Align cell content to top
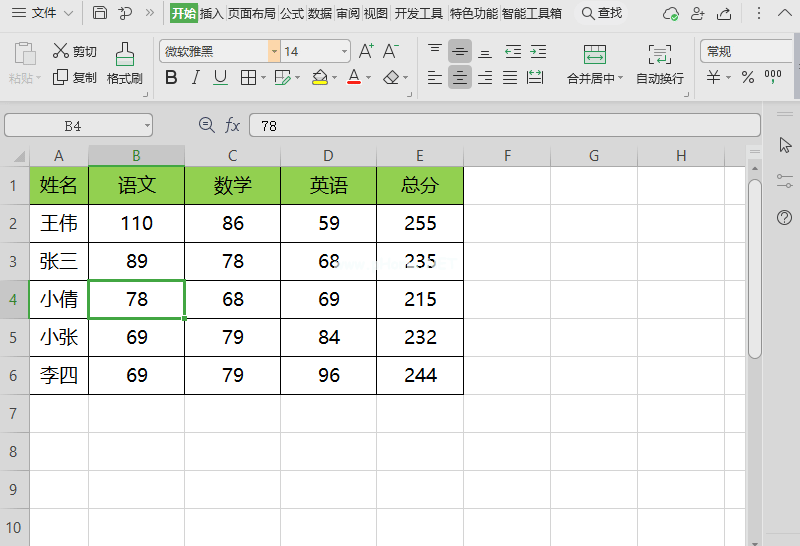Viewport: 800px width, 546px height. pyautogui.click(x=435, y=51)
